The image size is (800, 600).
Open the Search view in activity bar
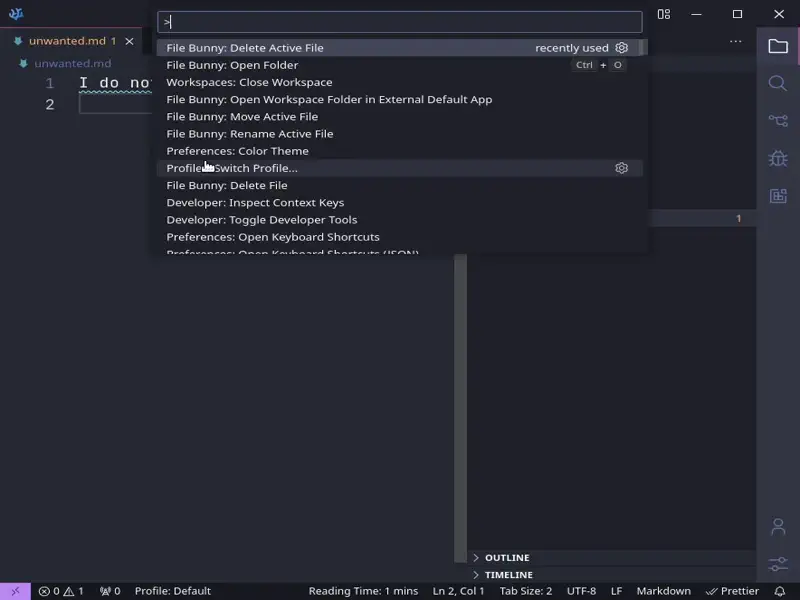pyautogui.click(x=778, y=83)
